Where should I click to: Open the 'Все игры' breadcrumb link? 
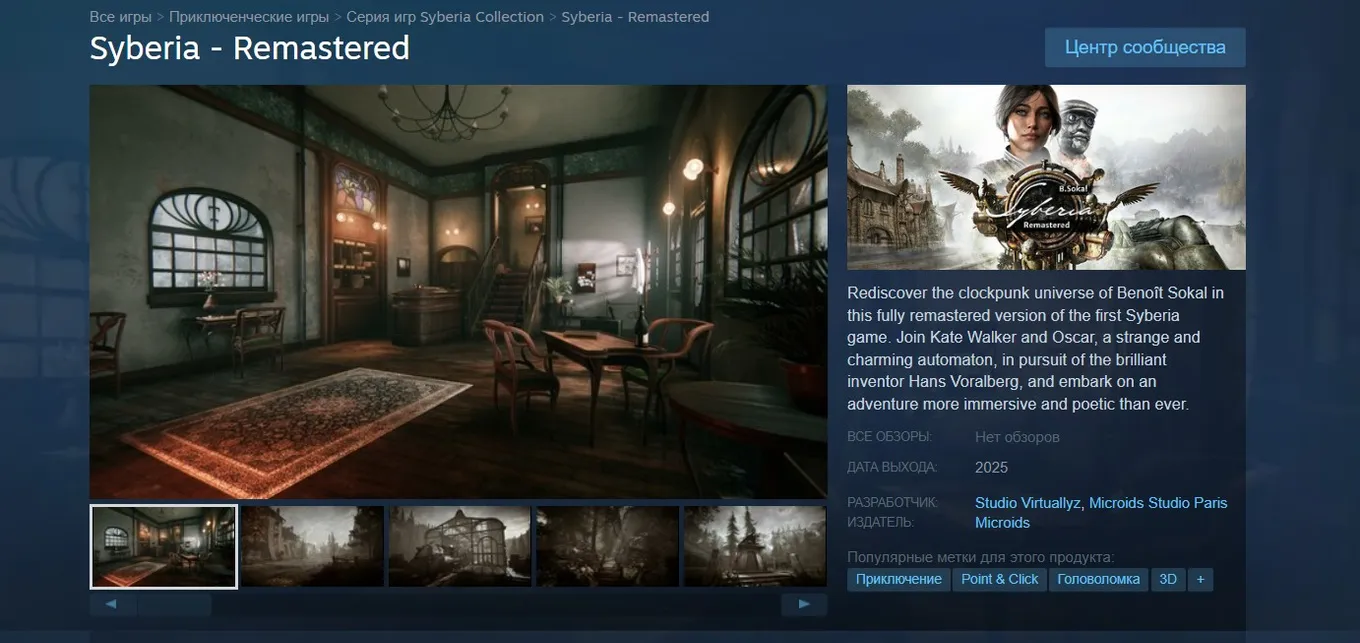(120, 17)
